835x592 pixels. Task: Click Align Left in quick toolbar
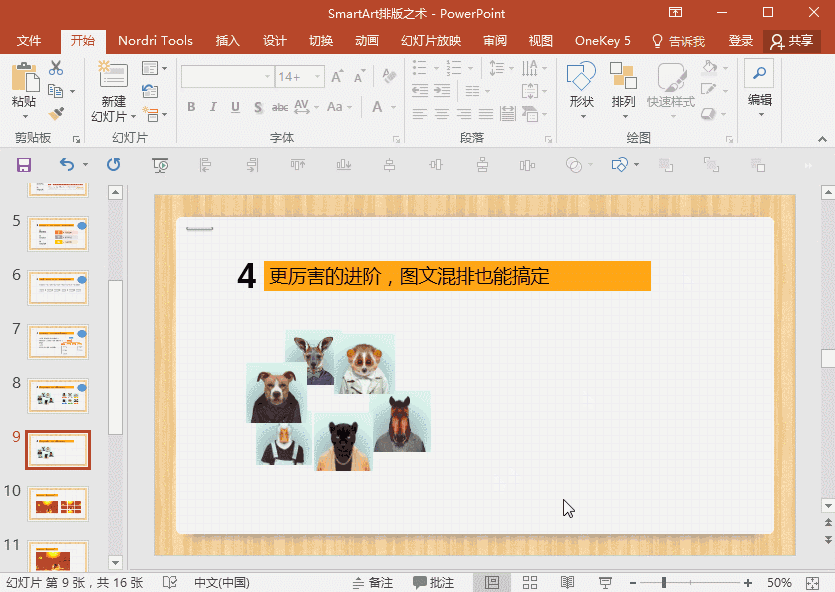(x=205, y=165)
